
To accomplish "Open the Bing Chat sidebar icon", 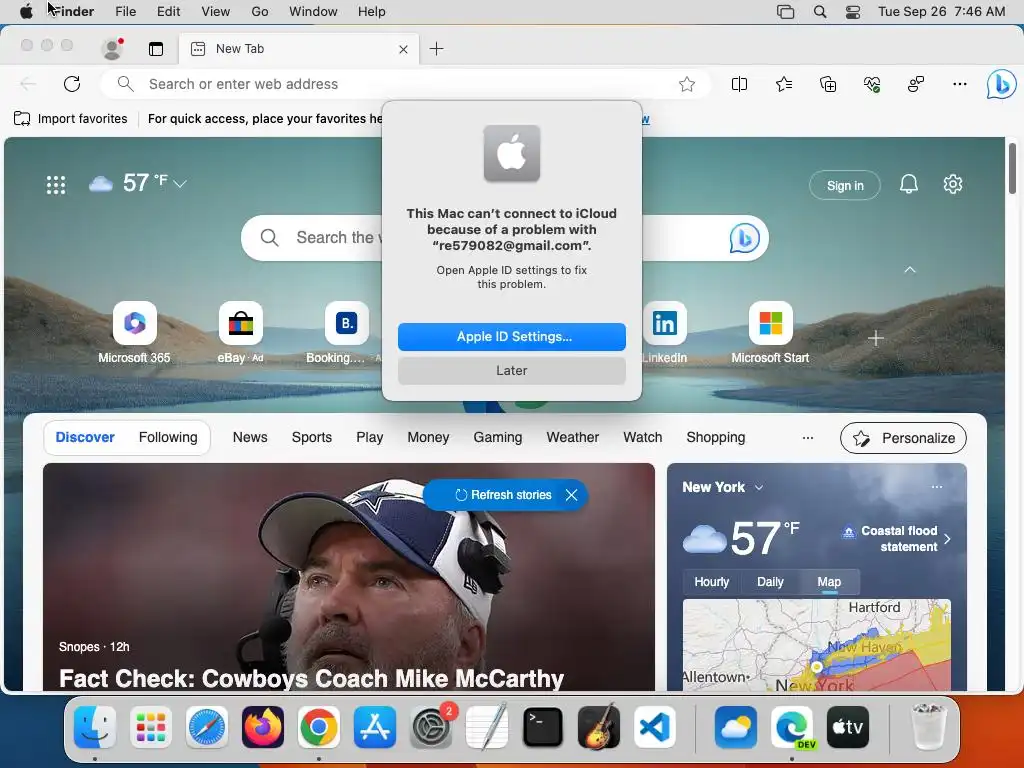I will [x=1001, y=84].
